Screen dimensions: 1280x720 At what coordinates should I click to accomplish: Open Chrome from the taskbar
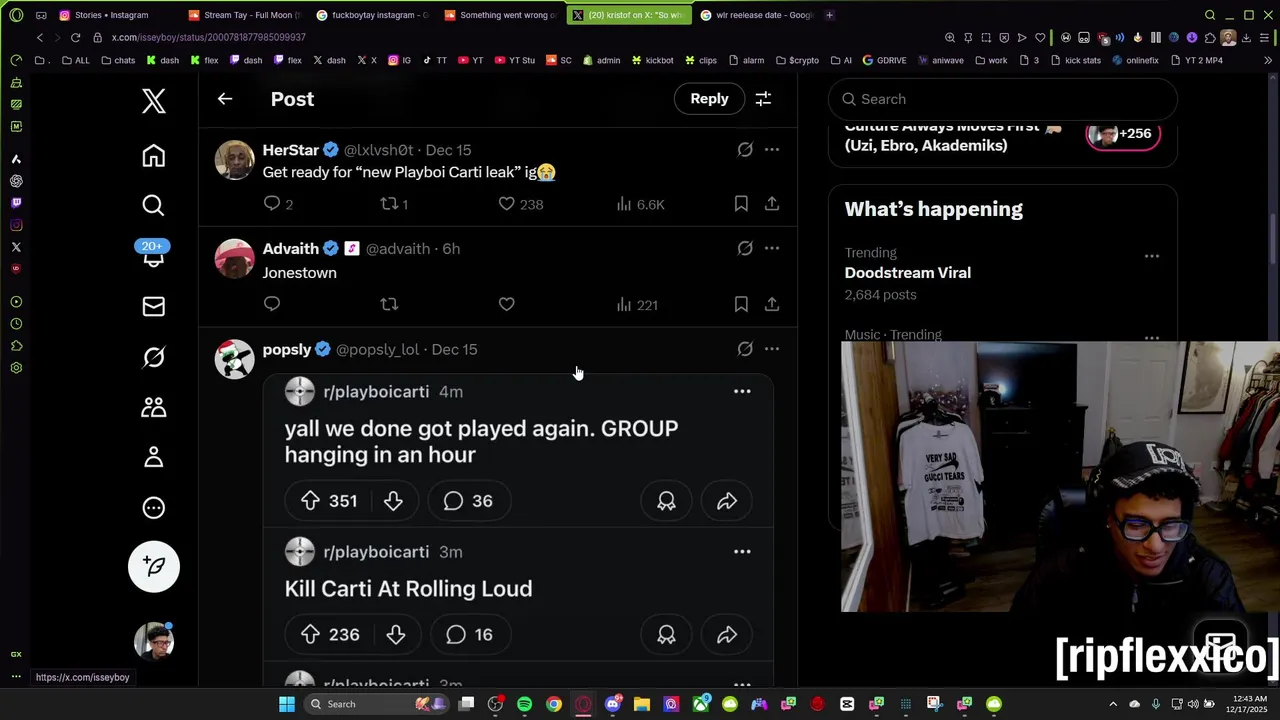click(554, 704)
